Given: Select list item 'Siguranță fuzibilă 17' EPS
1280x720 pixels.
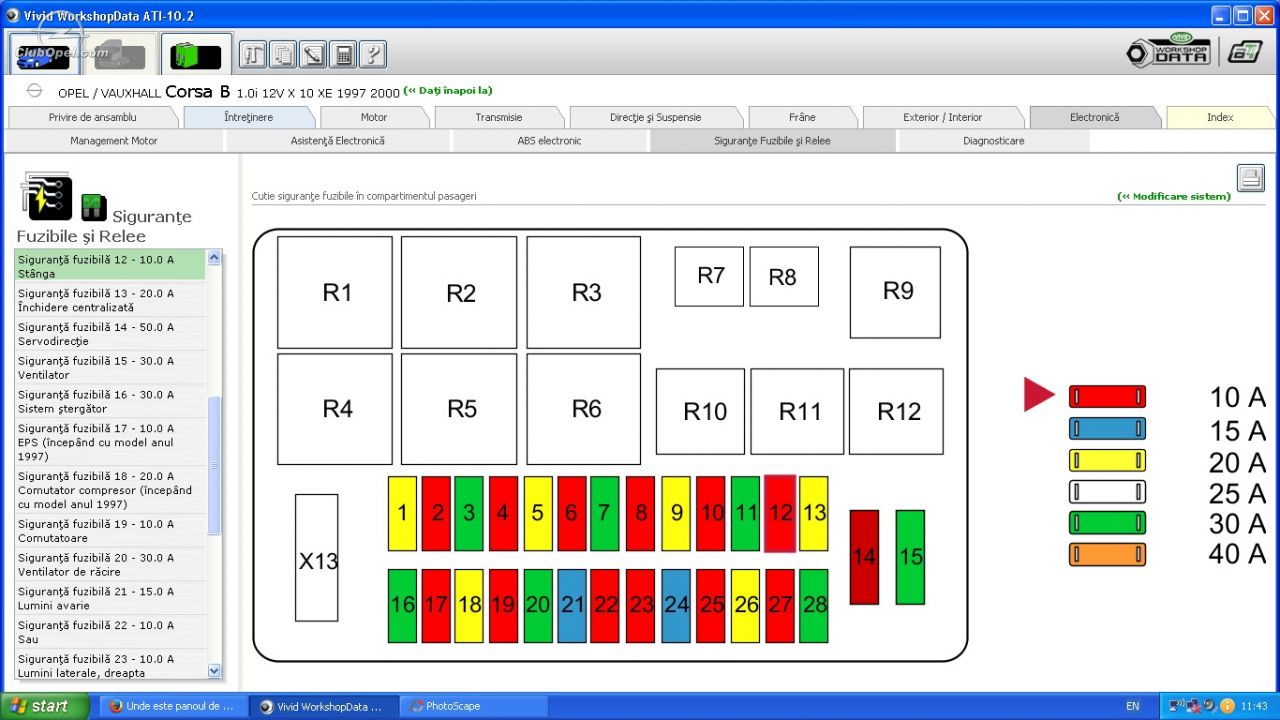Looking at the screenshot, I should pos(110,442).
